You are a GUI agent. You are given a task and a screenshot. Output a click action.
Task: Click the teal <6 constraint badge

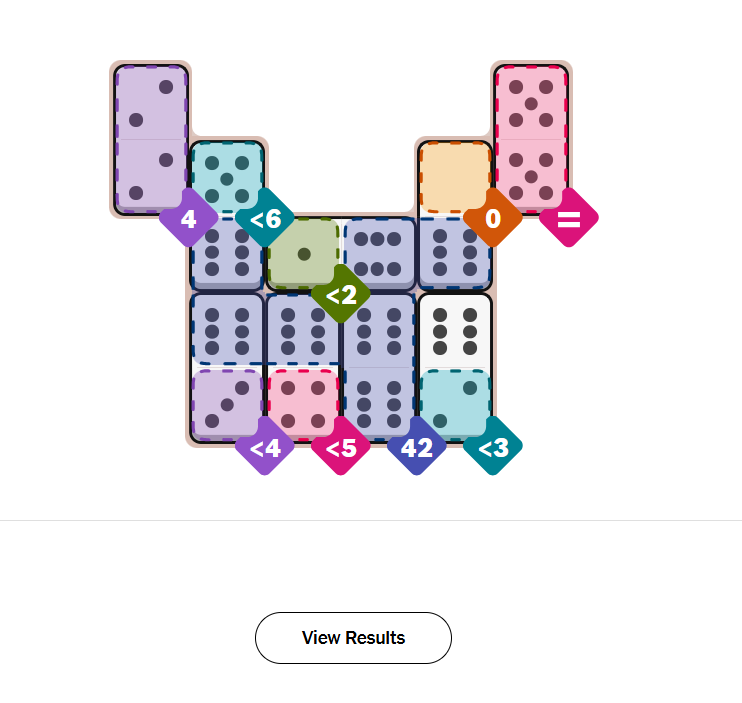pyautogui.click(x=265, y=217)
